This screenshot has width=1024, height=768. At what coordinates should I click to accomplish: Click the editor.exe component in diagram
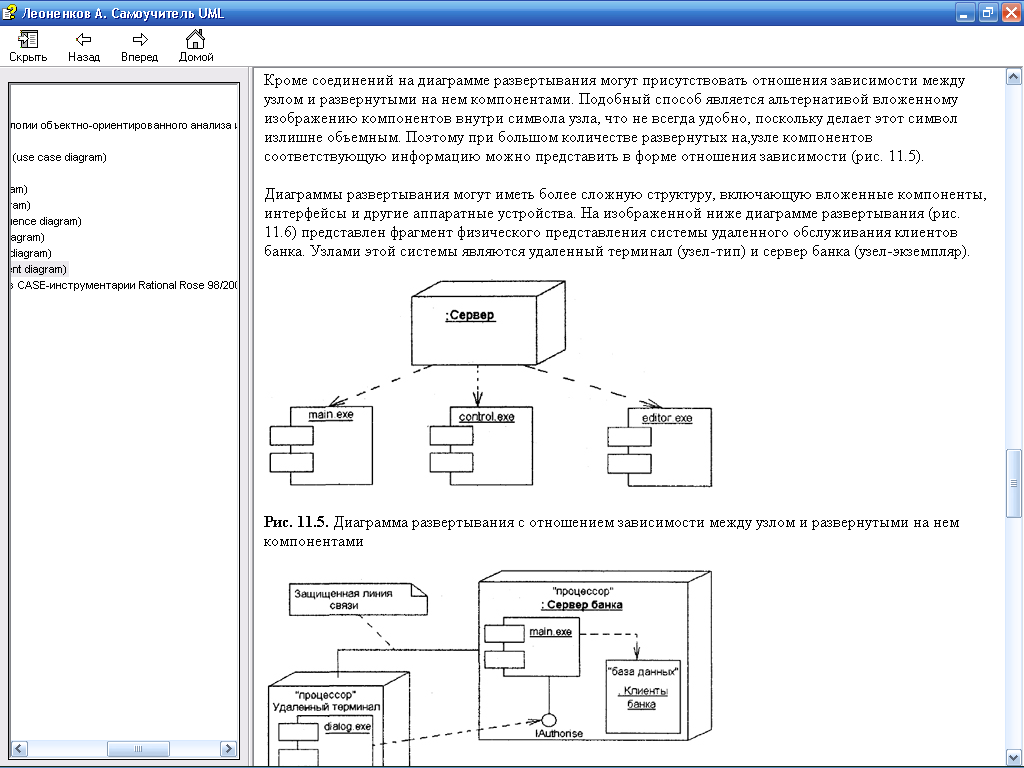660,447
